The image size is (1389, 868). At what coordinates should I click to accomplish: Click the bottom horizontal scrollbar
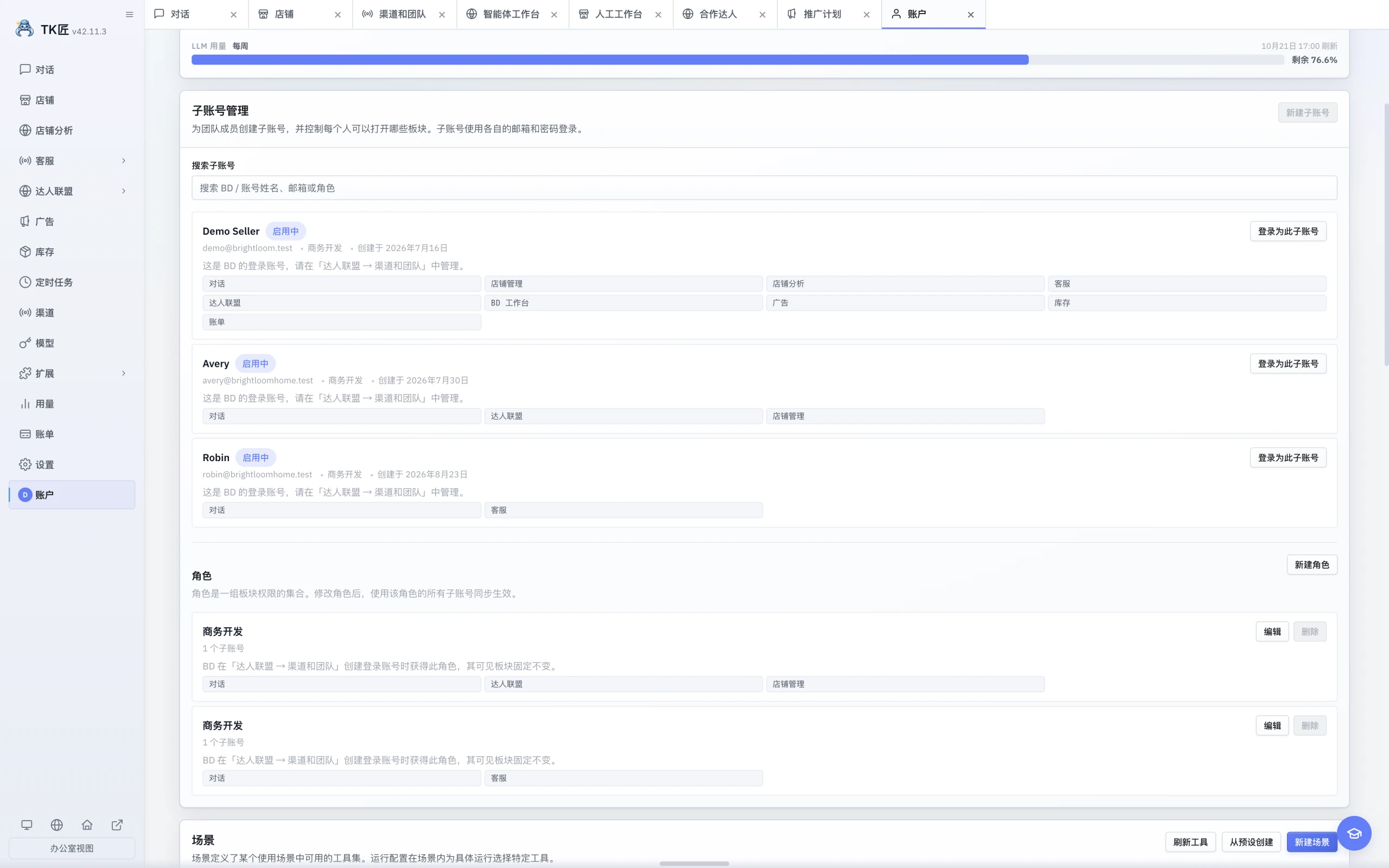[x=694, y=864]
